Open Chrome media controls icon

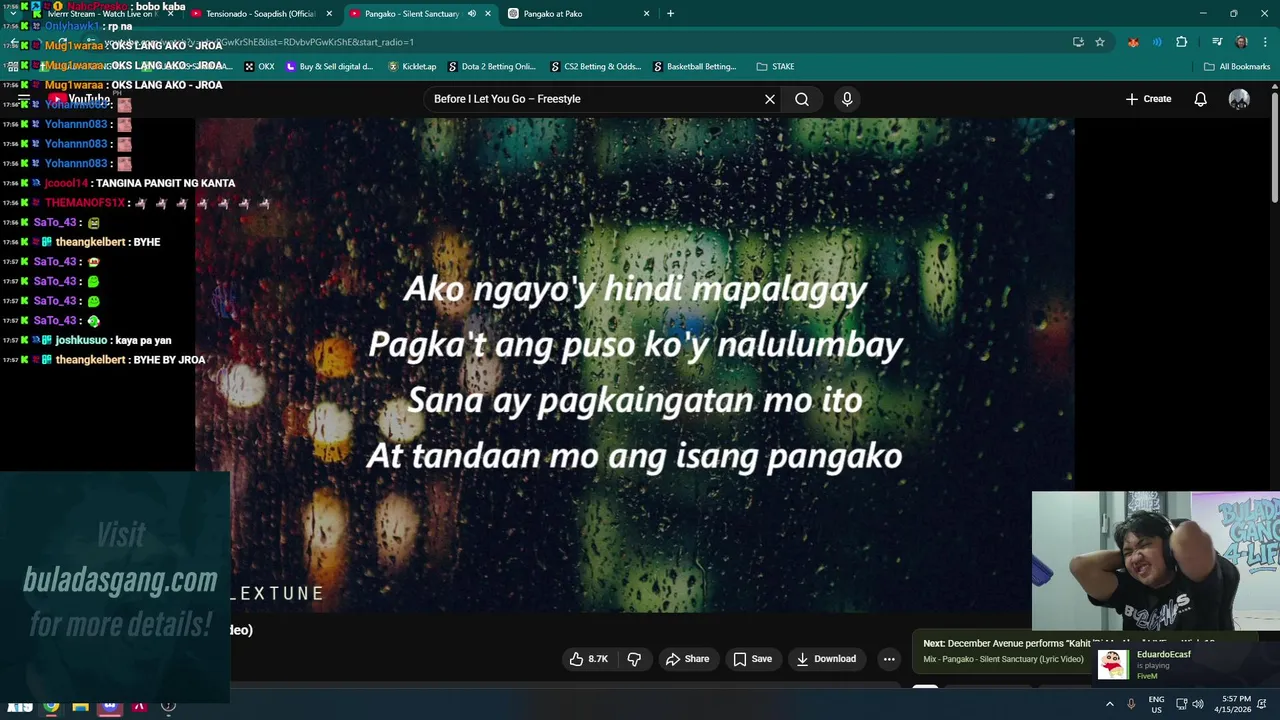click(x=1217, y=42)
